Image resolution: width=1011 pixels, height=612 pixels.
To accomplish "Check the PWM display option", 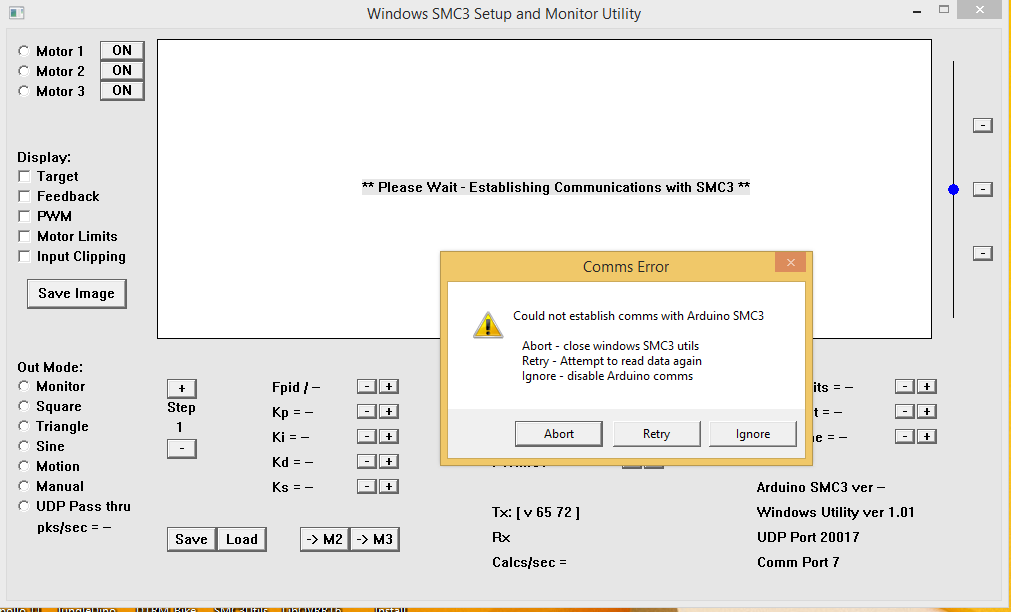I will click(x=25, y=216).
